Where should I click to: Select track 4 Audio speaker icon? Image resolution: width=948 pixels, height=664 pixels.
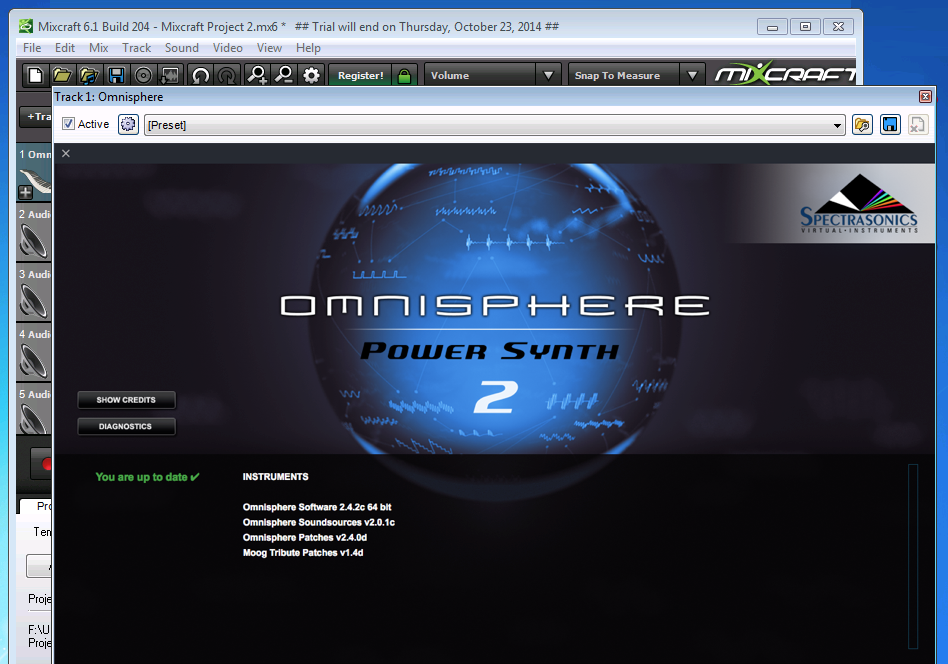coord(33,360)
